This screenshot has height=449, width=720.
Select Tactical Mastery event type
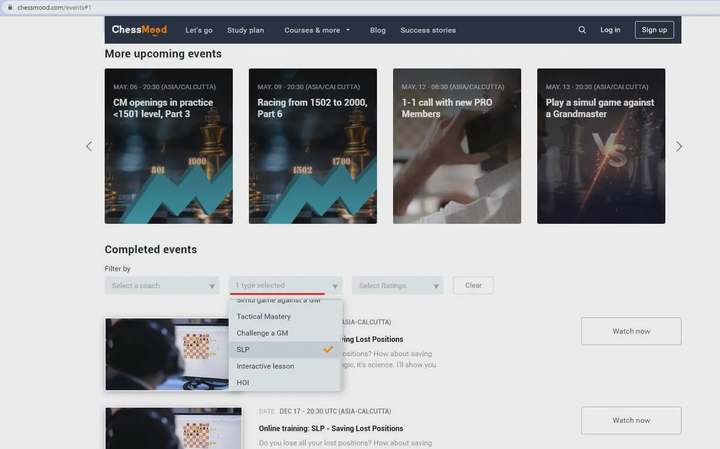pos(264,316)
